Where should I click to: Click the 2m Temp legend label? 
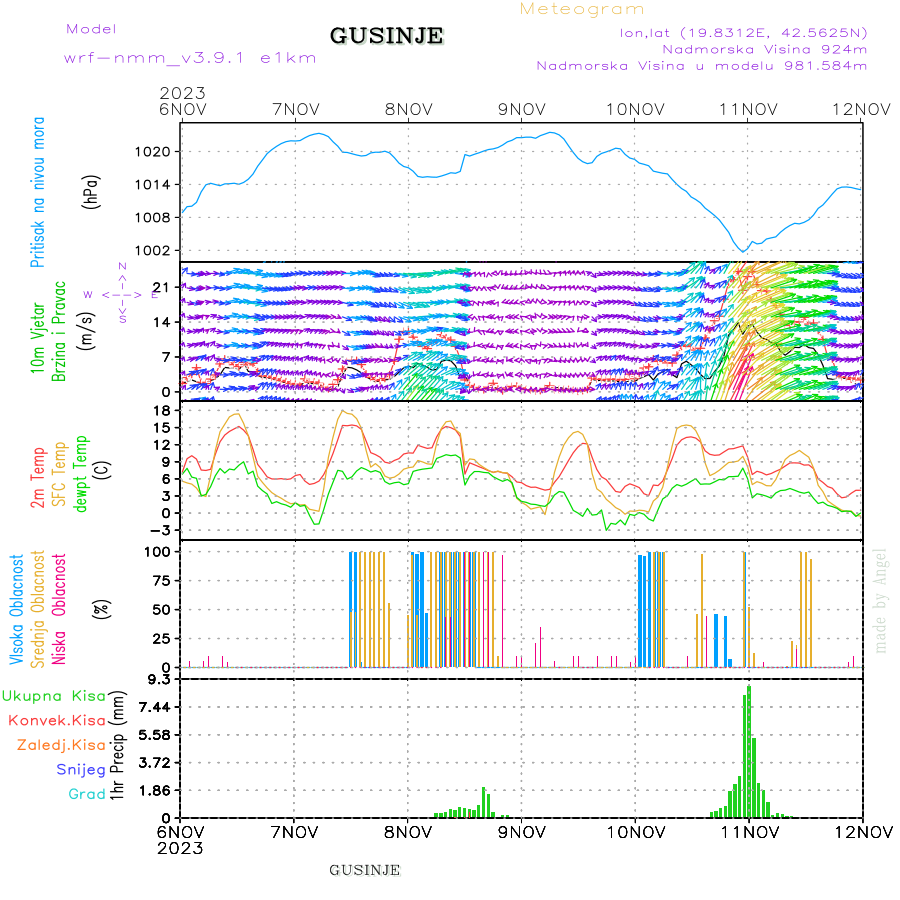coord(37,478)
